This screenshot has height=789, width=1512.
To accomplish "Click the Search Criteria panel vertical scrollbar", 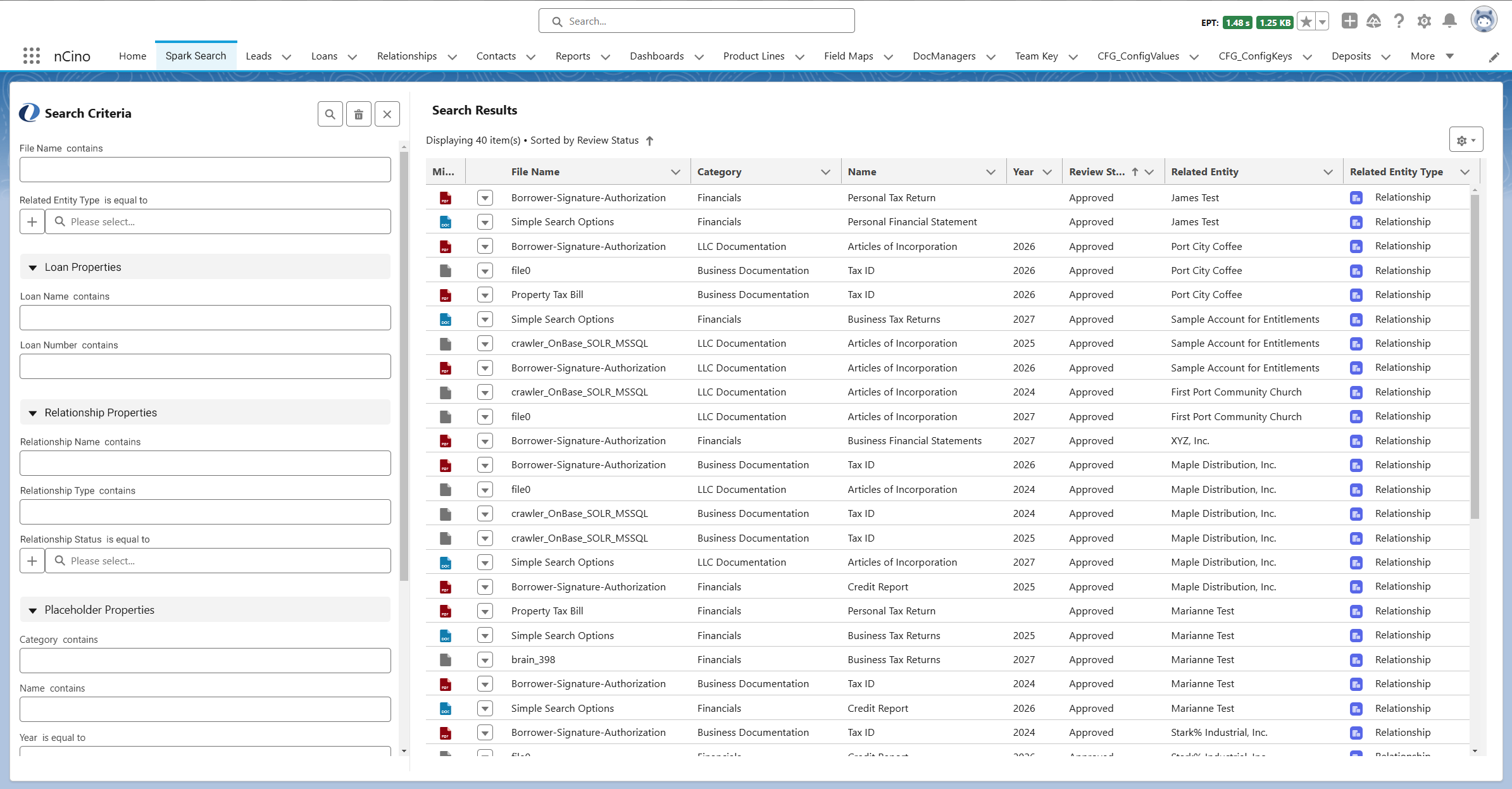I will click(x=404, y=366).
